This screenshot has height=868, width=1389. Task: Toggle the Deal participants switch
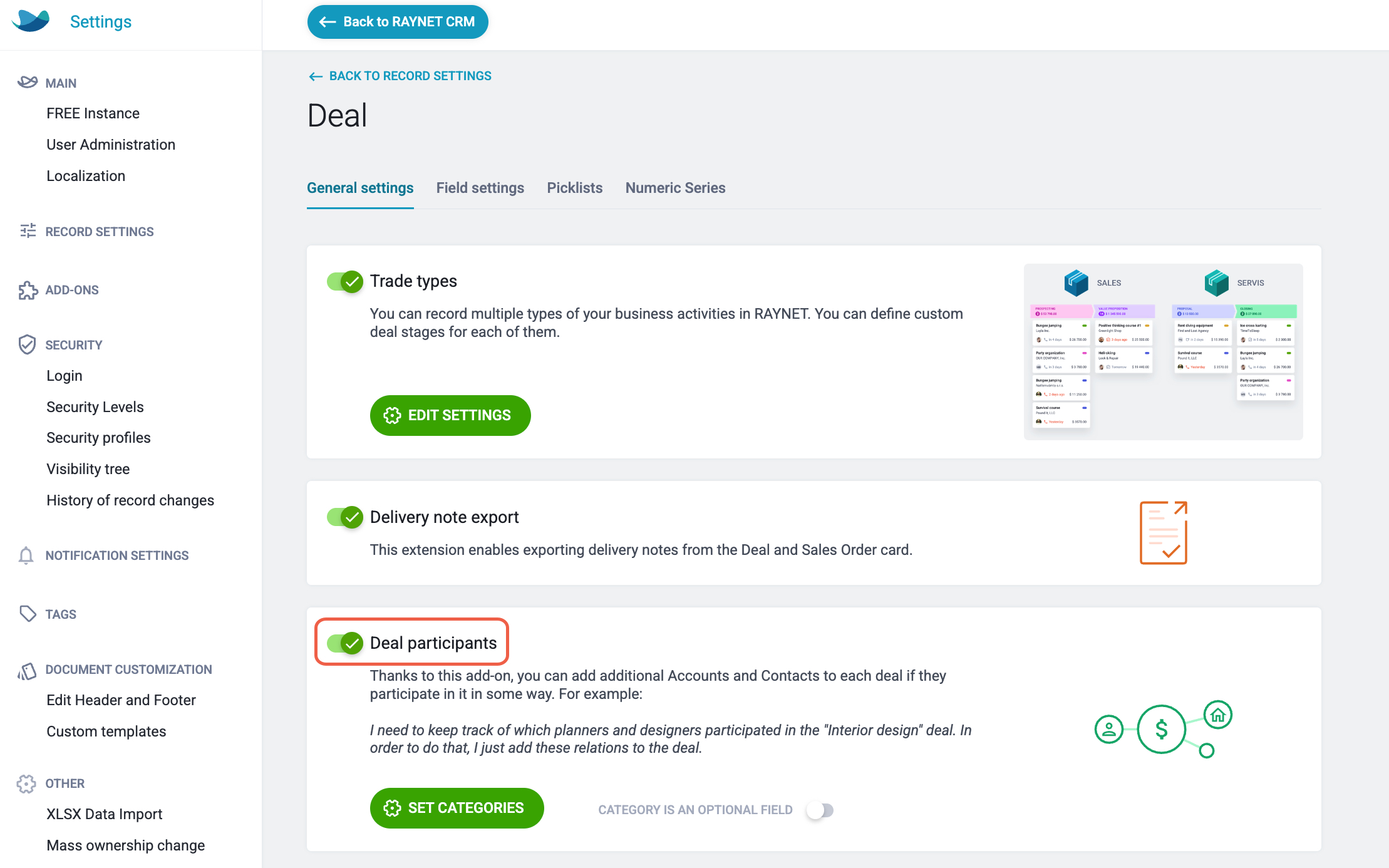[x=345, y=643]
